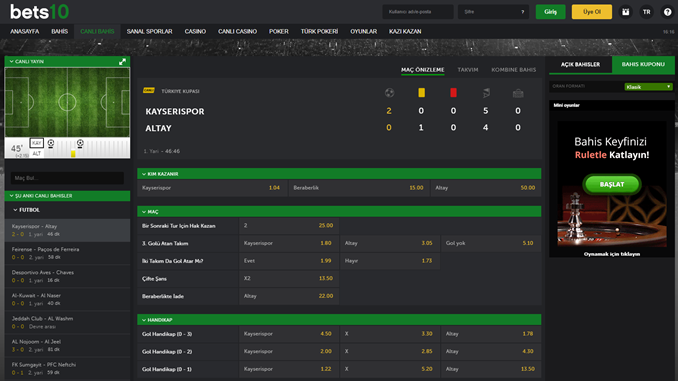This screenshot has height=381, width=678.
Task: Click the bets10 logo
Action: coord(39,12)
